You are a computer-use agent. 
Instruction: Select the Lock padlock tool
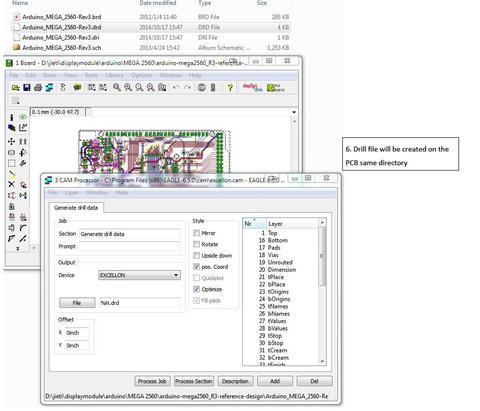11,206
